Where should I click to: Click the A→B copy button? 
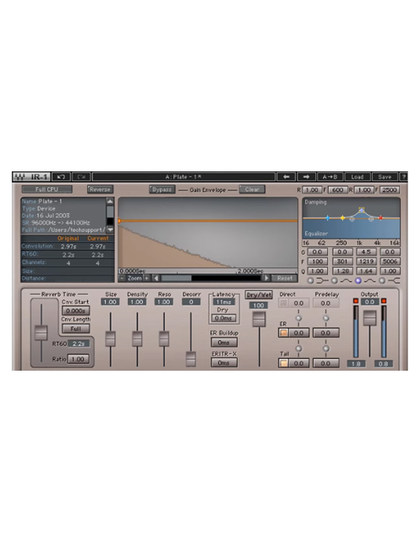[x=329, y=177]
